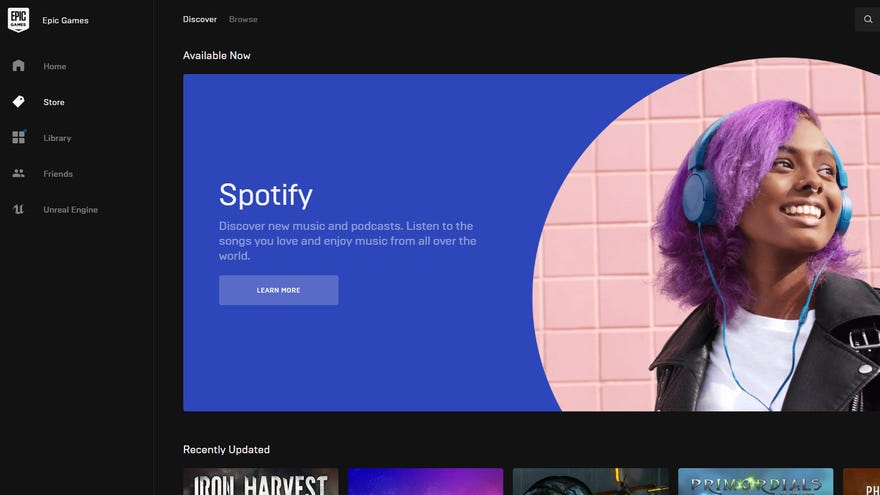Open the third Recently Updated thumbnail

(x=590, y=482)
